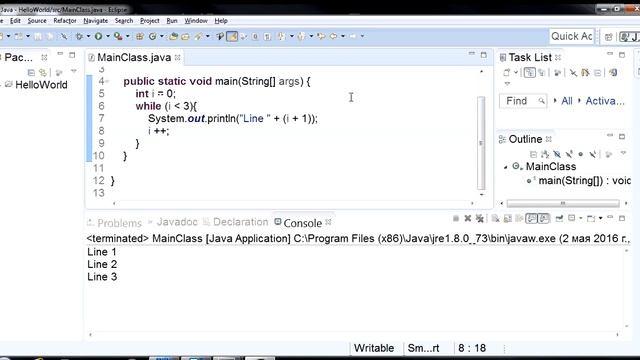
Task: Click the Open Type toolbar icon
Action: click(x=173, y=36)
